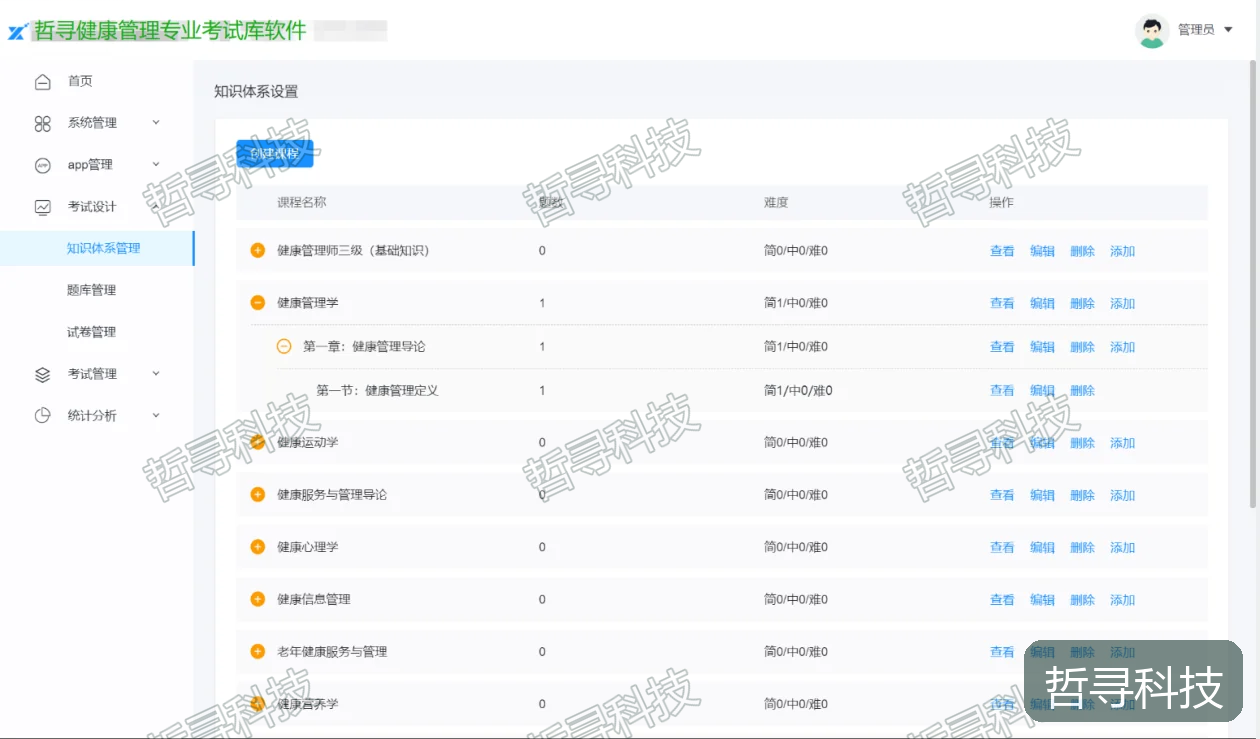
Task: Expand the 健康信息管理 course row
Action: [257, 599]
